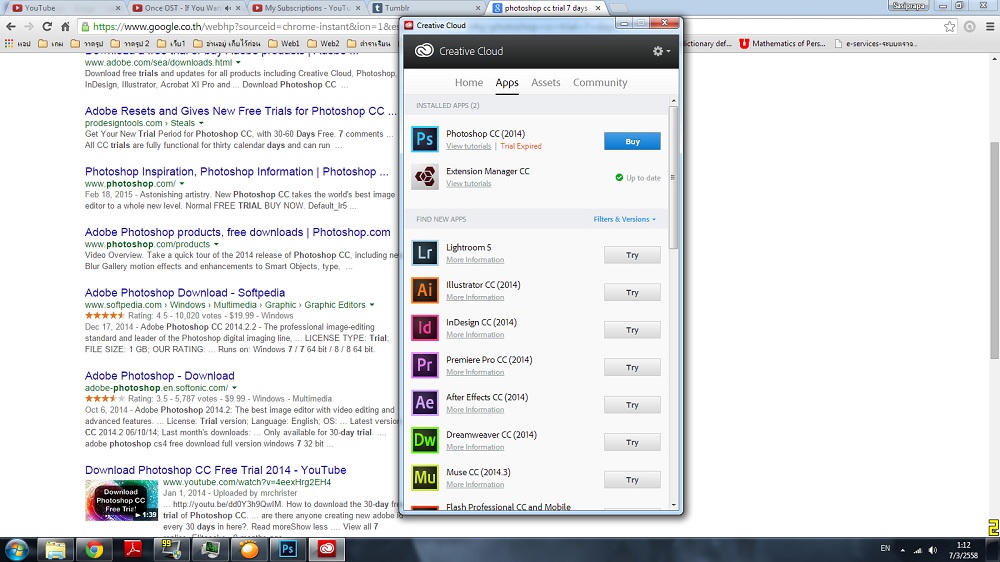Switch to the YouTube browser tab
The height and width of the screenshot is (562, 1000).
point(64,8)
